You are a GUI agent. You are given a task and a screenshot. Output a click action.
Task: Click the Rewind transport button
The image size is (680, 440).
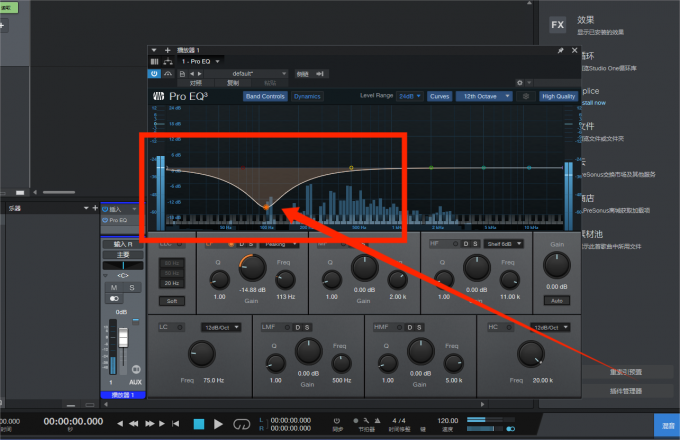(134, 424)
